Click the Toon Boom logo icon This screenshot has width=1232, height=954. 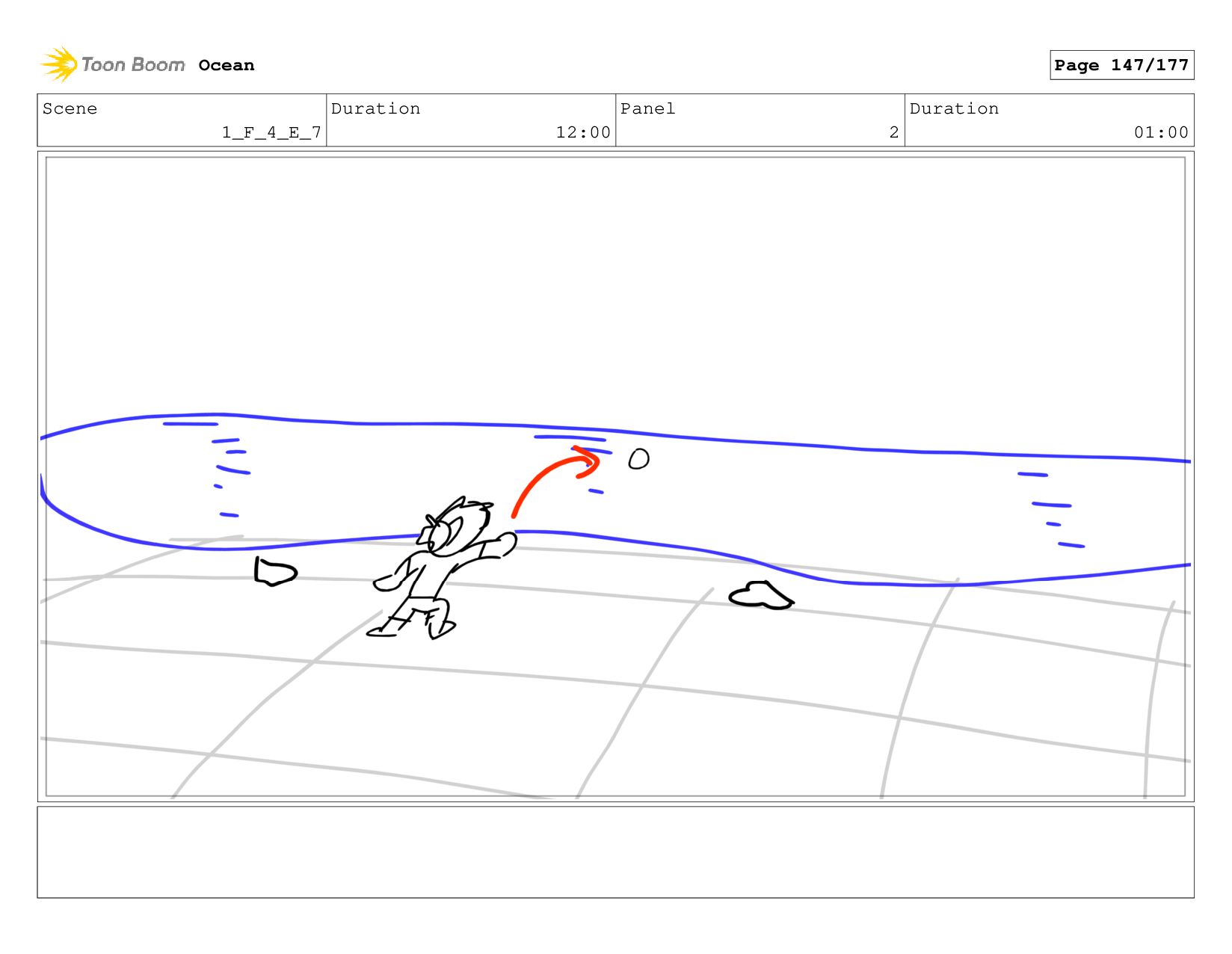[59, 64]
